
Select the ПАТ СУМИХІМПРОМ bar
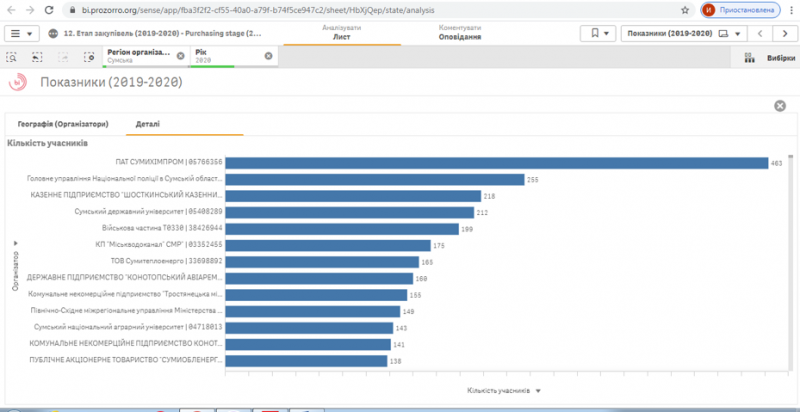point(496,163)
